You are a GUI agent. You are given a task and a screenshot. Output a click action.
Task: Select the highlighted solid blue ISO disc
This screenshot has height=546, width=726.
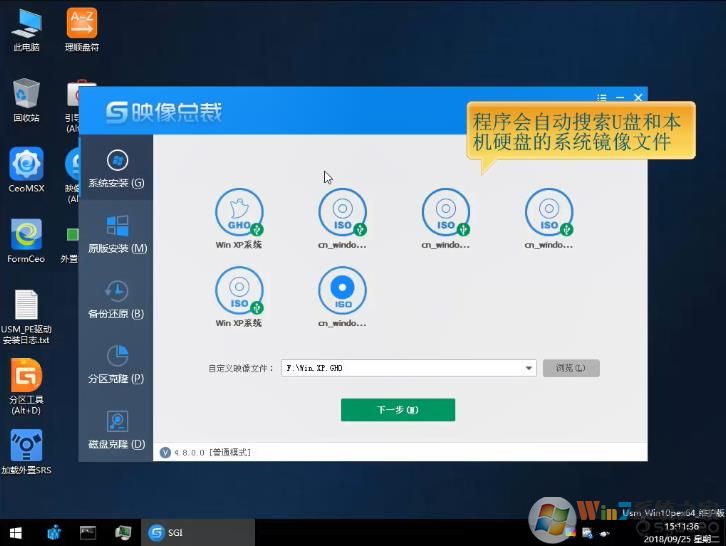tap(342, 291)
